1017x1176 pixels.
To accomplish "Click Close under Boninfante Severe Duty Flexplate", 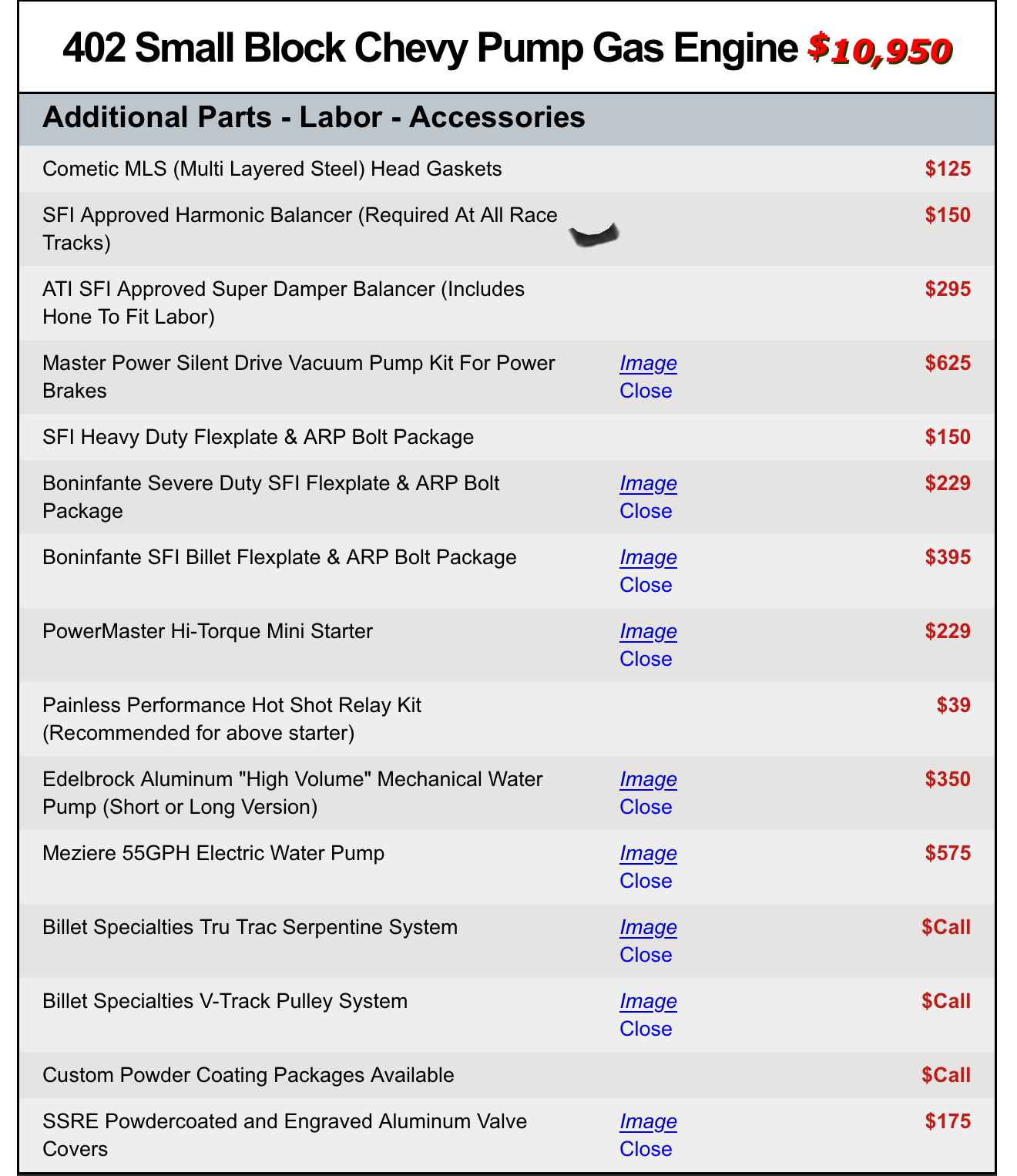I will [646, 511].
